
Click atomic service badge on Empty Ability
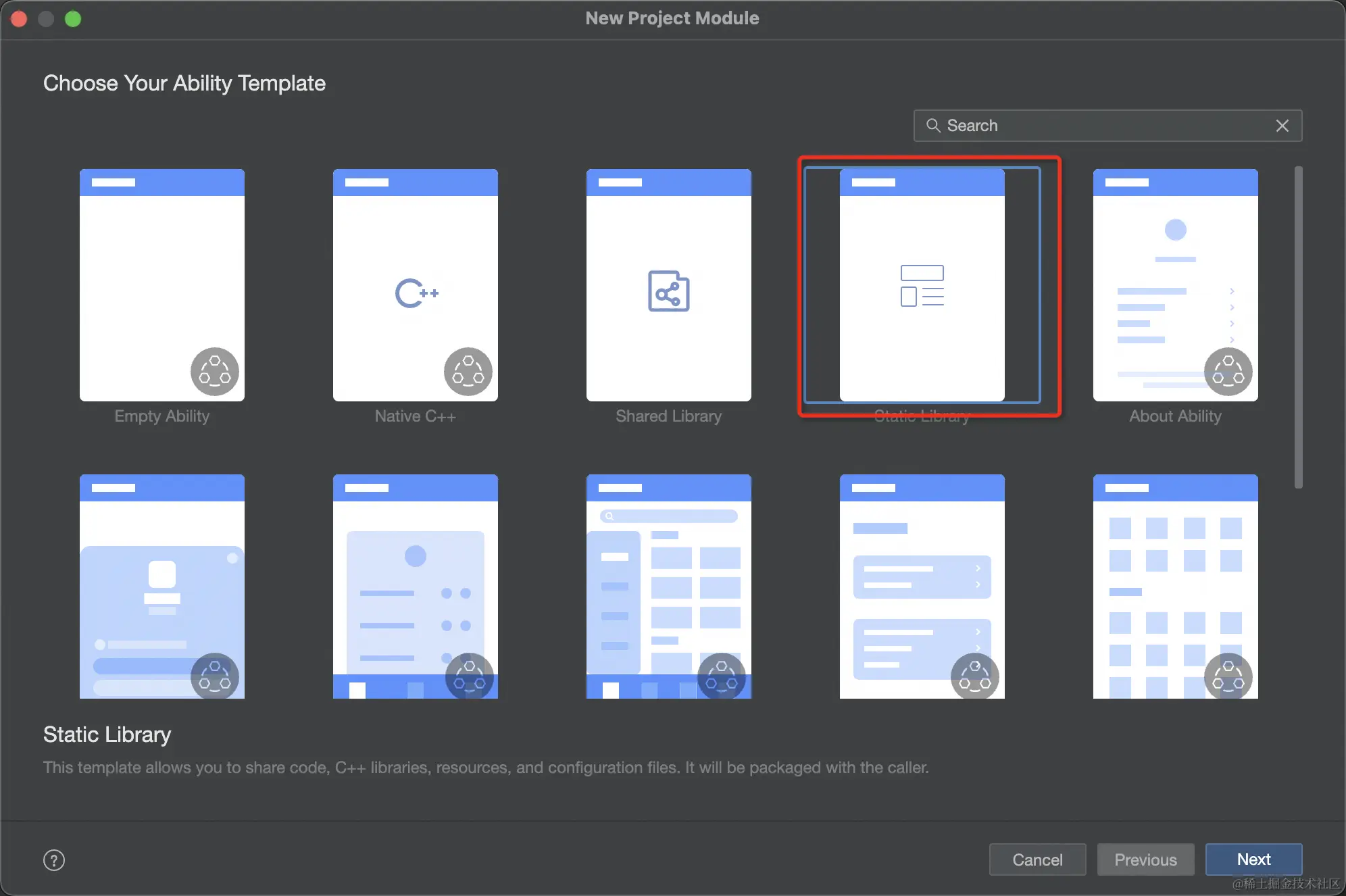tap(214, 372)
